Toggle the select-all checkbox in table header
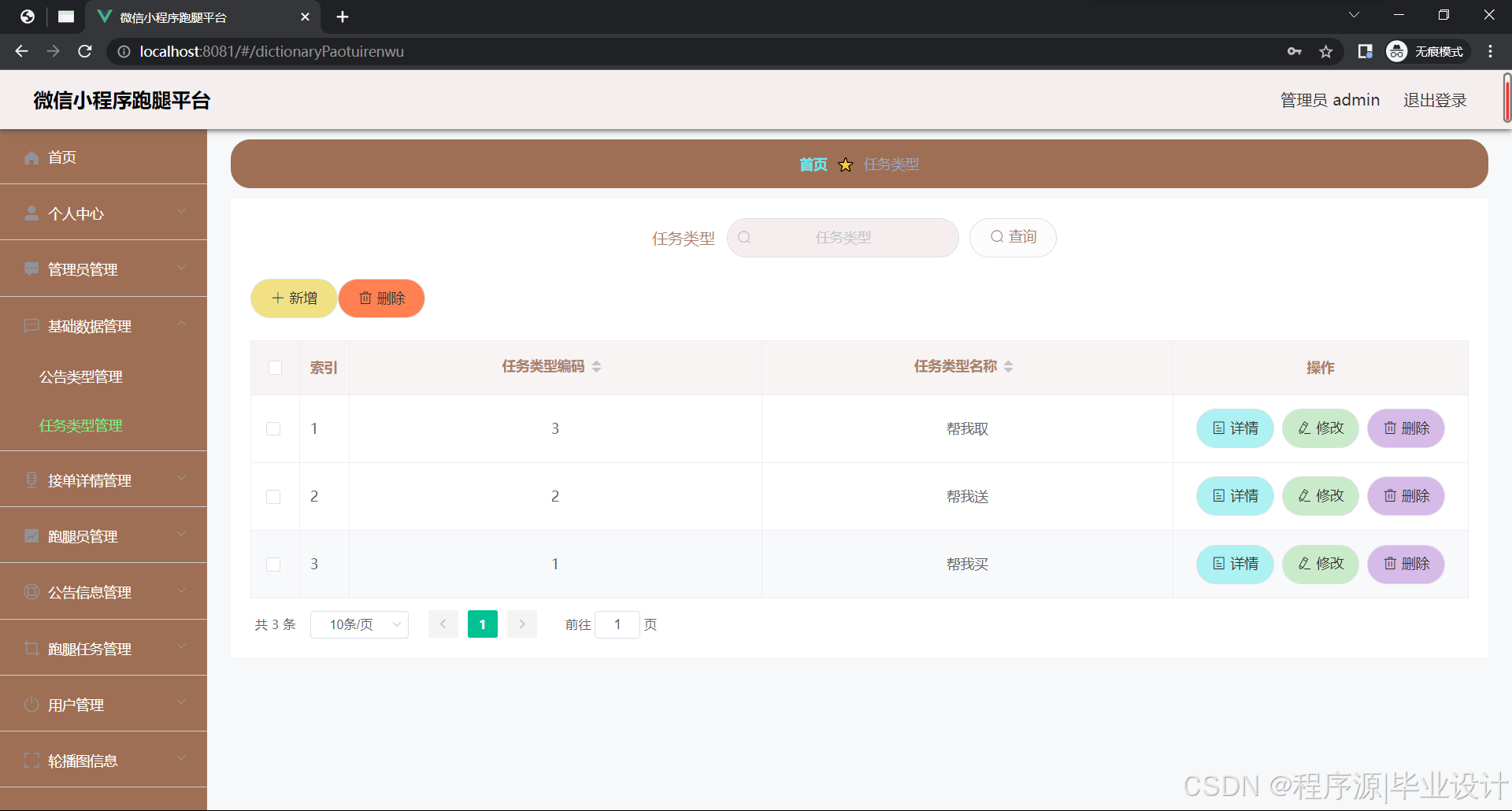This screenshot has height=811, width=1512. pos(275,368)
